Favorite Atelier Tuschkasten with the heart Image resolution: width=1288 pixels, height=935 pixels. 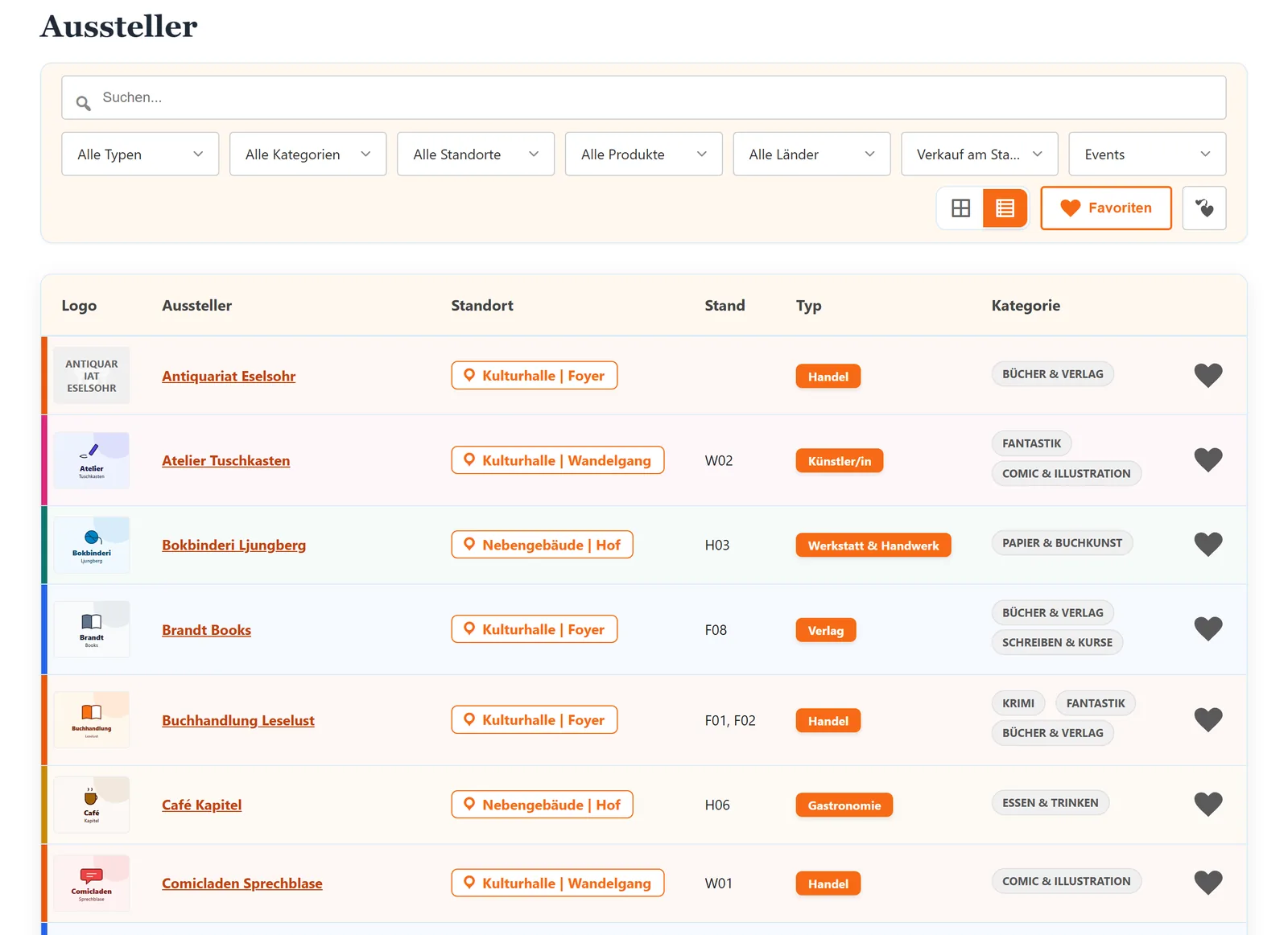click(1207, 459)
